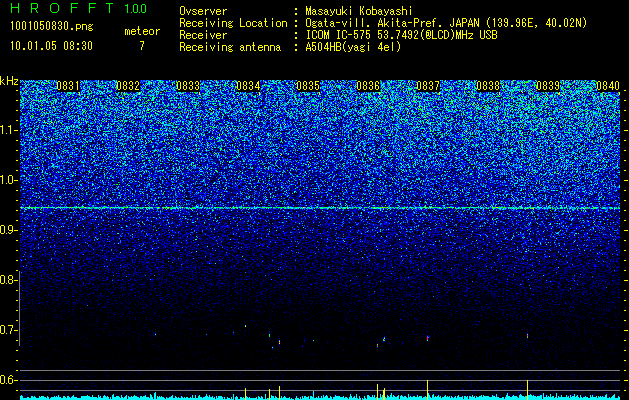Click the 0832 time marker
The width and height of the screenshot is (629, 400).
tap(128, 85)
